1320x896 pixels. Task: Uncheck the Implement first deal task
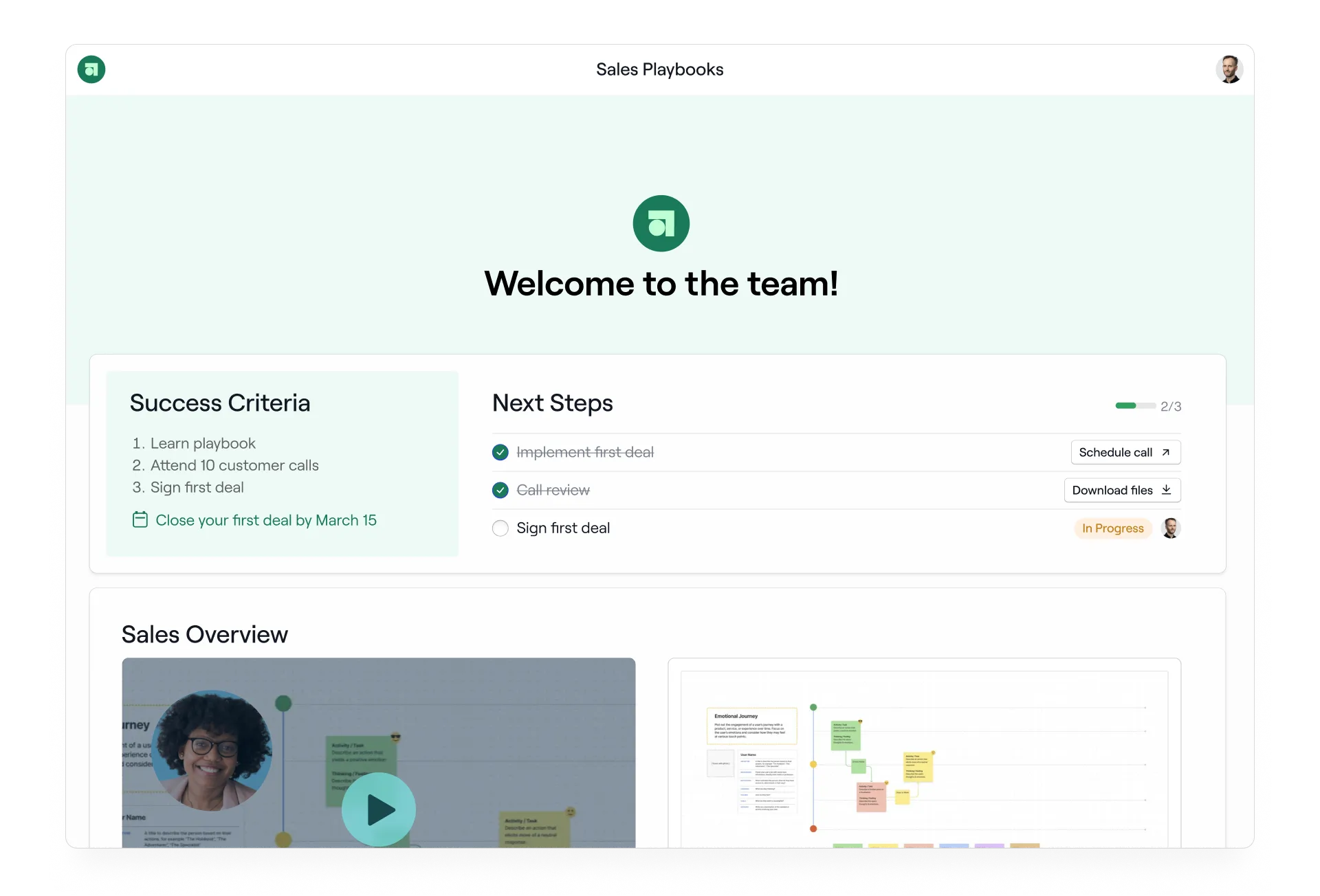500,452
